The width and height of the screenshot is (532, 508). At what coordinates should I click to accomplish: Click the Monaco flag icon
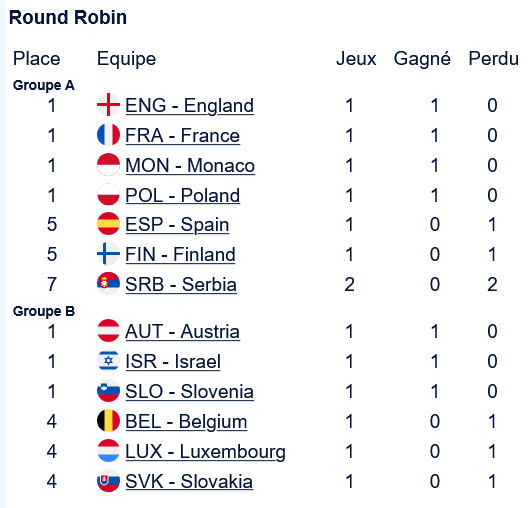pos(108,165)
